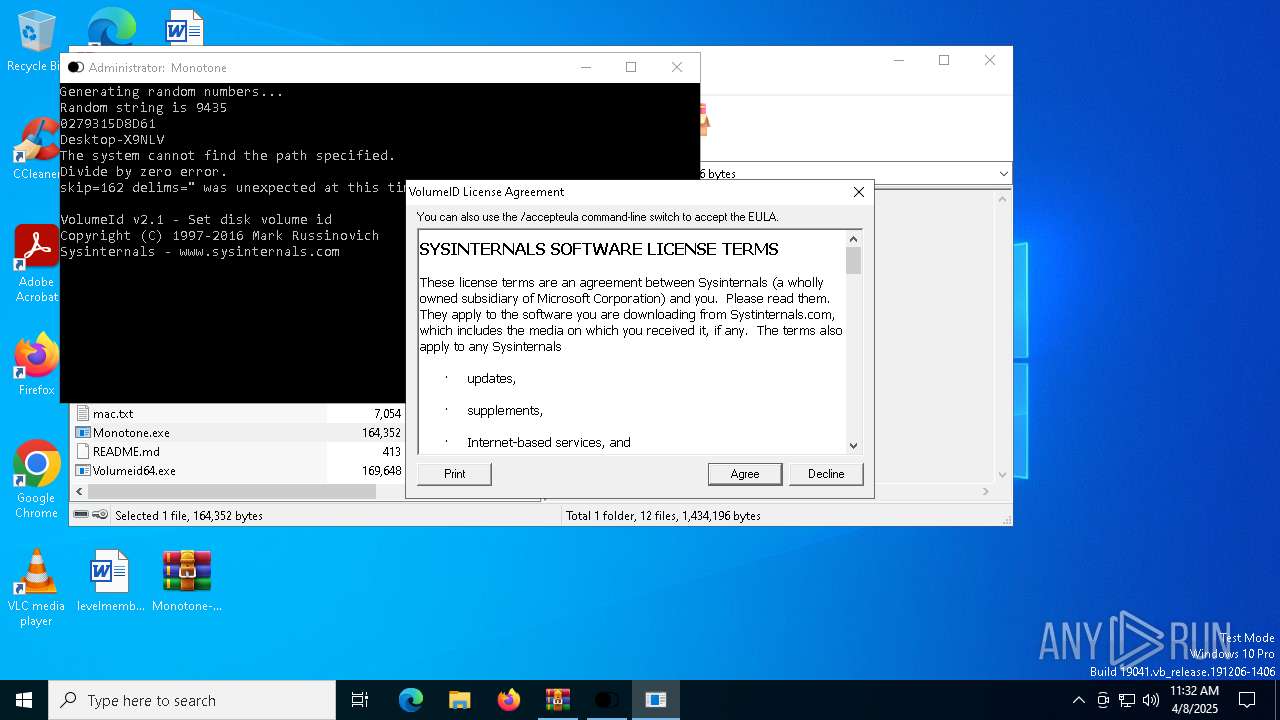The image size is (1280, 720).
Task: Click the mac.txt file name in the archive list
Action: [x=113, y=413]
